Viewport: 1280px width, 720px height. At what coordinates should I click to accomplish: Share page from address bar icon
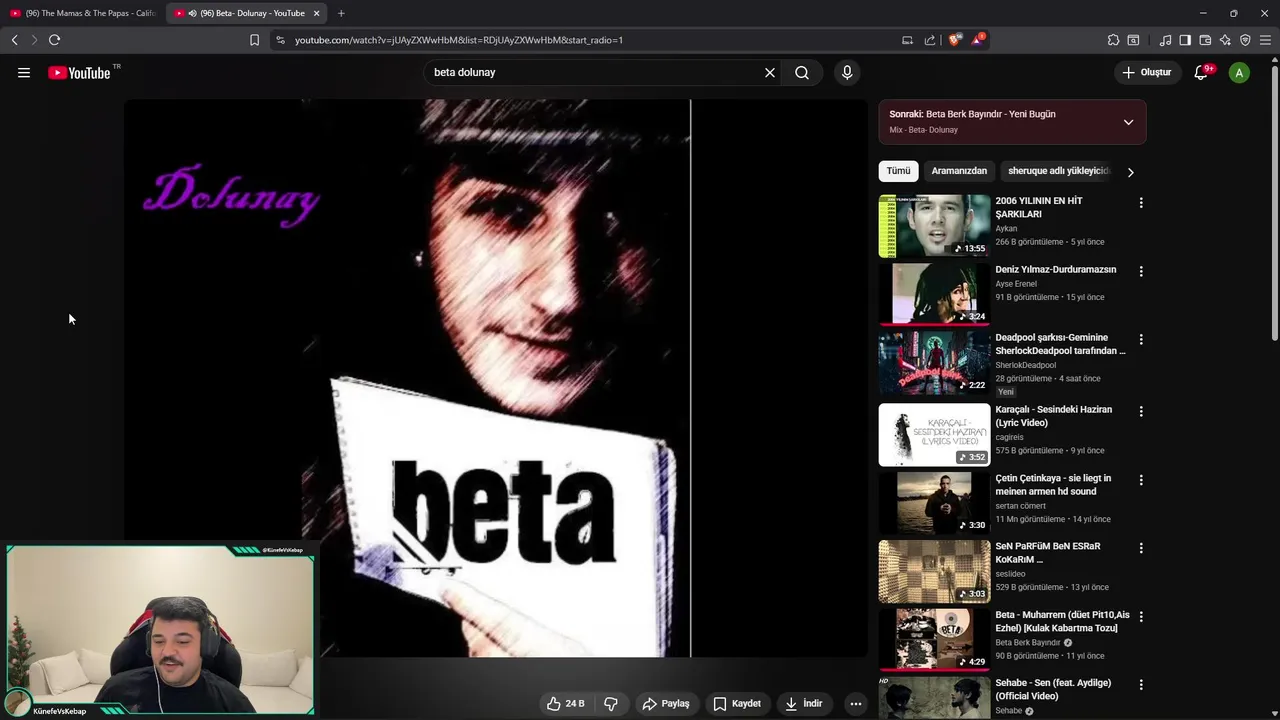pyautogui.click(x=930, y=40)
